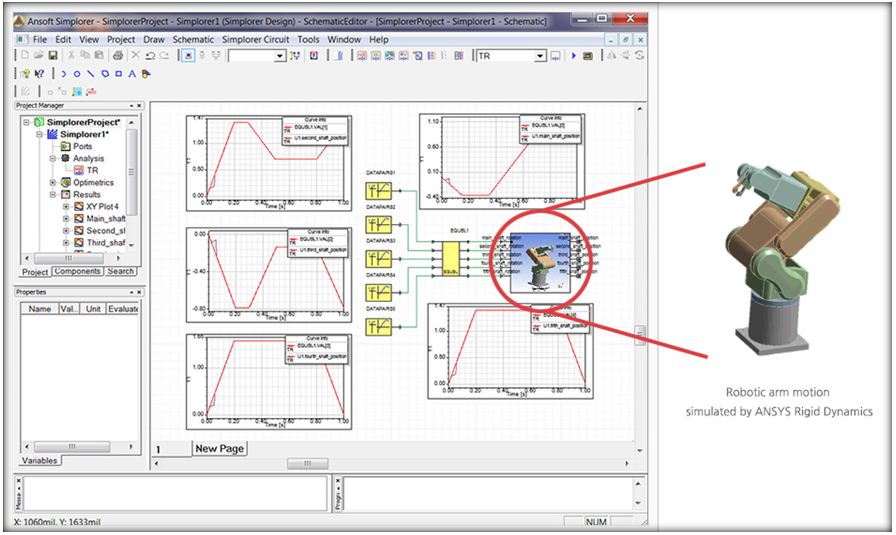Switch to the Components tab

click(x=77, y=272)
